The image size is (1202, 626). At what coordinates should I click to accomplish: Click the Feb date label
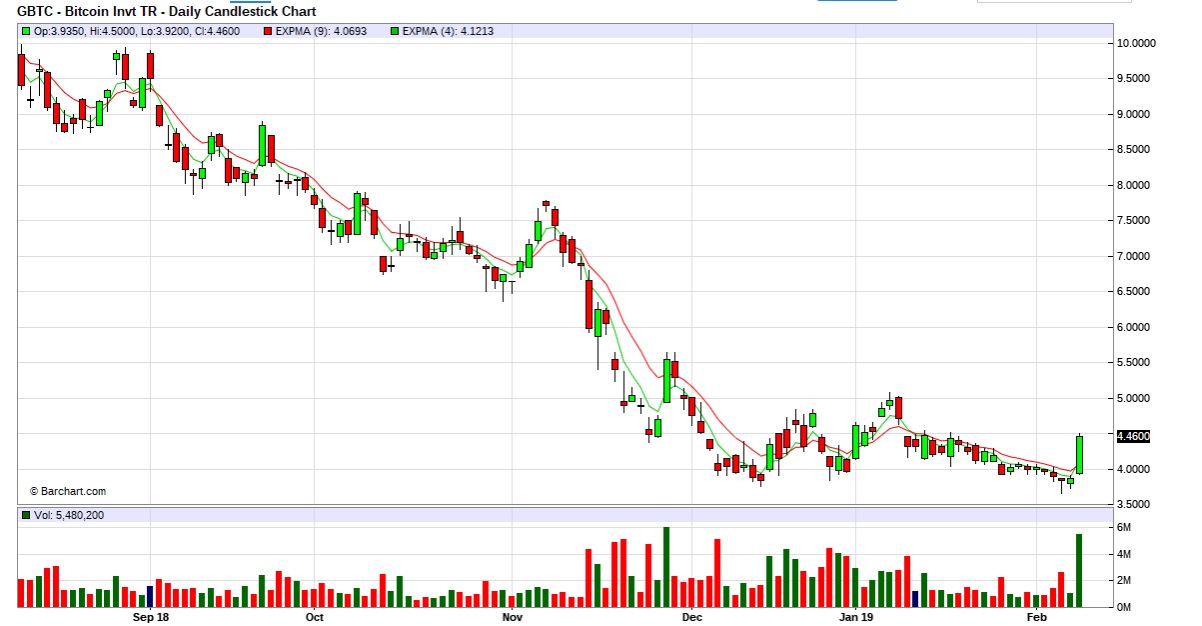pos(1037,617)
